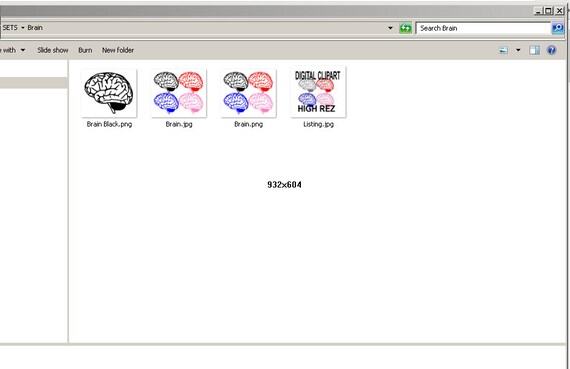Screen dimensions: 570x369
Task: Open the address bar history dropdown
Action: (390, 28)
